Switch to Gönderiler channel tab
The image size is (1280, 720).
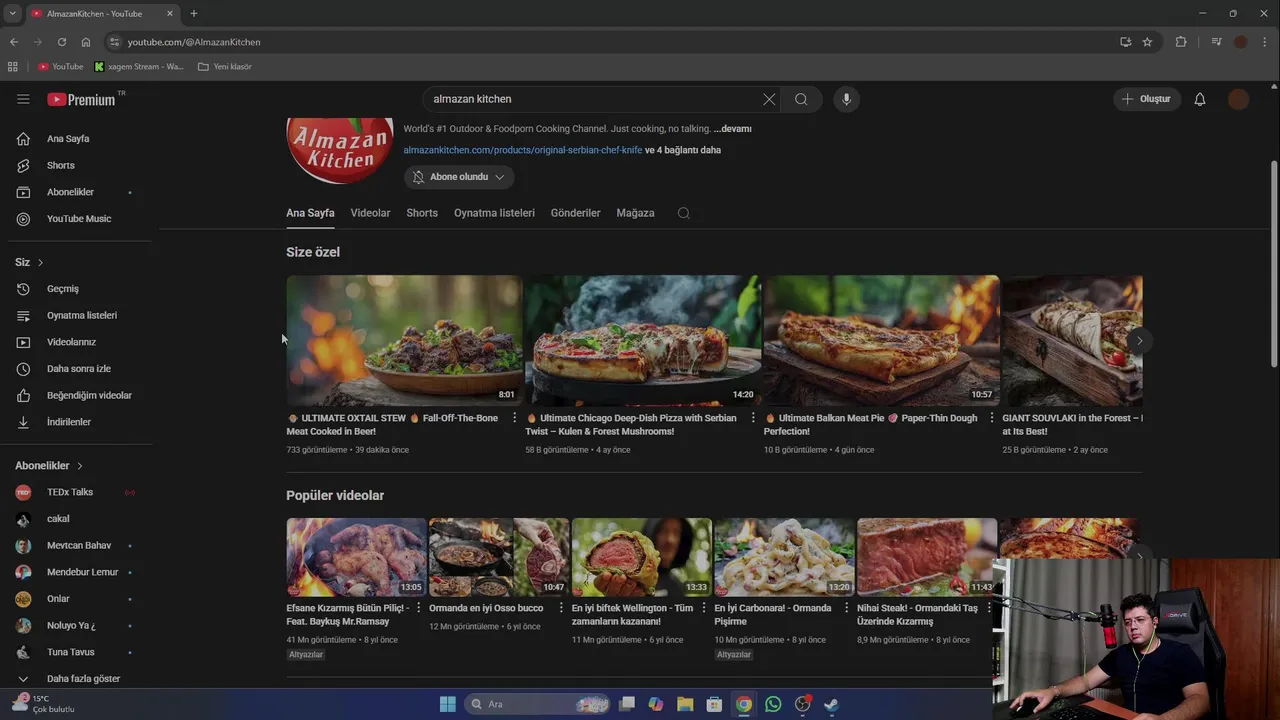575,213
